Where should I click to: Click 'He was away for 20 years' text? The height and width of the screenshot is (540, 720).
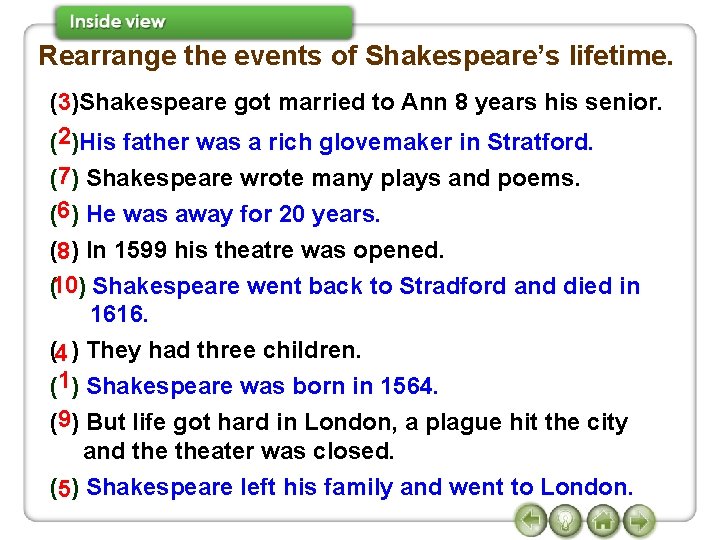(x=234, y=215)
